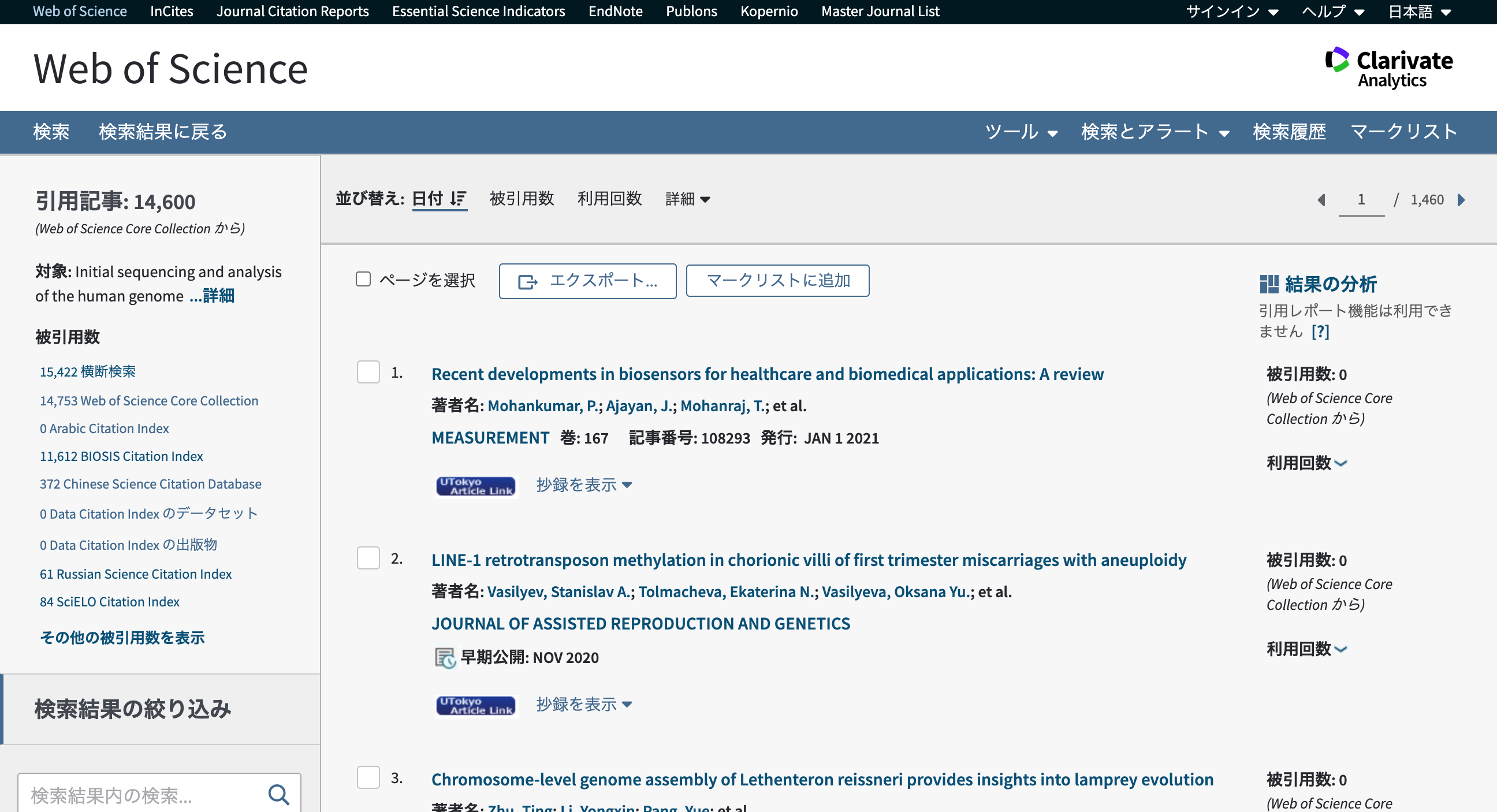Open the EndNote menu item
The height and width of the screenshot is (812, 1497).
point(615,11)
